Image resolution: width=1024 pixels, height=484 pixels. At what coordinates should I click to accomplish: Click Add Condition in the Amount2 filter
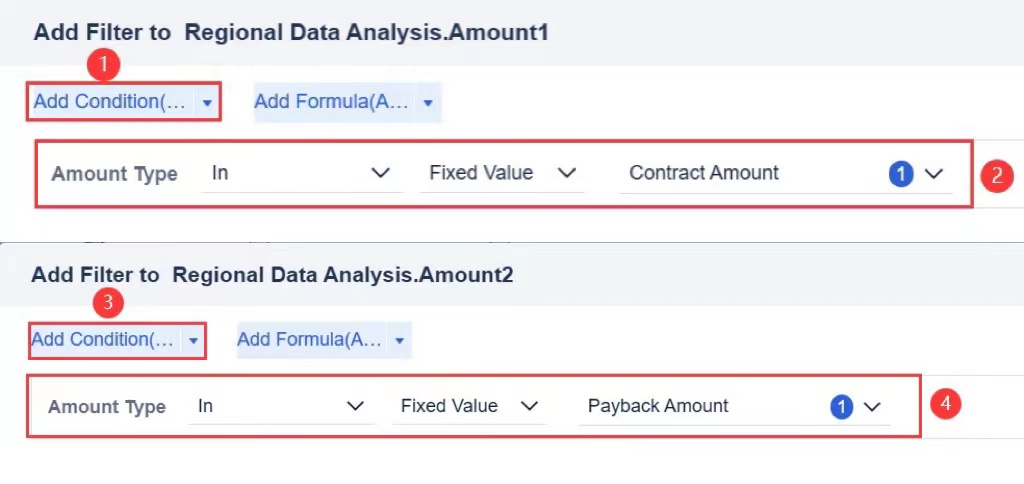(x=103, y=340)
